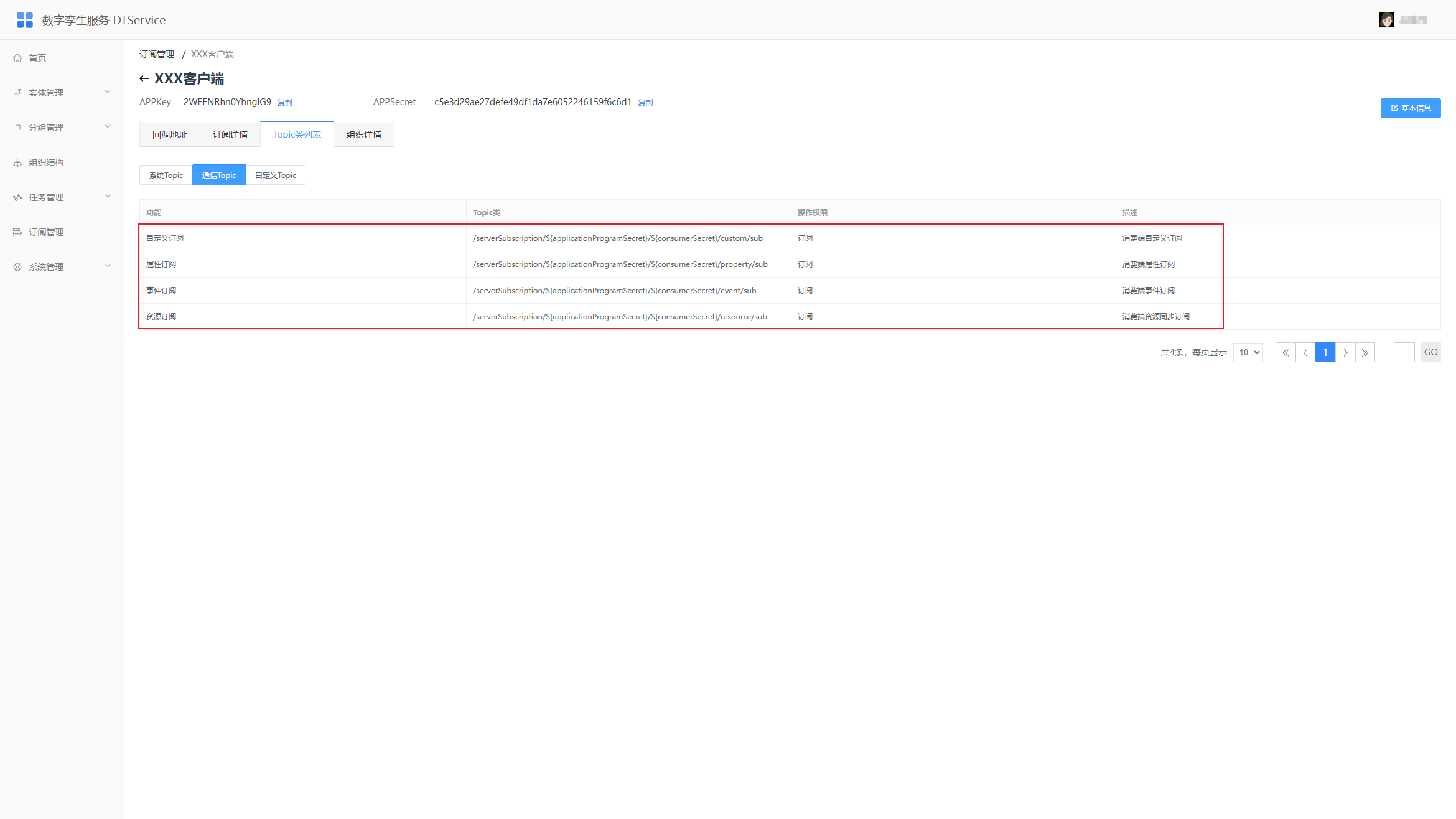Expand 实体管理 menu chevron
Screen dimensions: 1456x819
108,92
